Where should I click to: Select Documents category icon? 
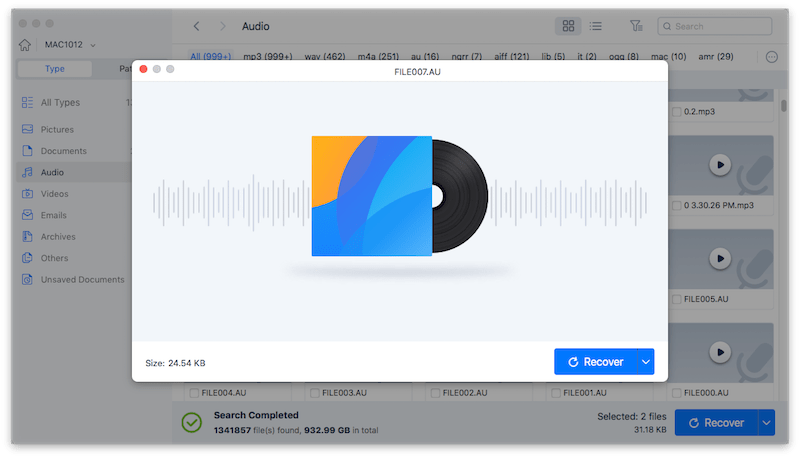coord(28,150)
